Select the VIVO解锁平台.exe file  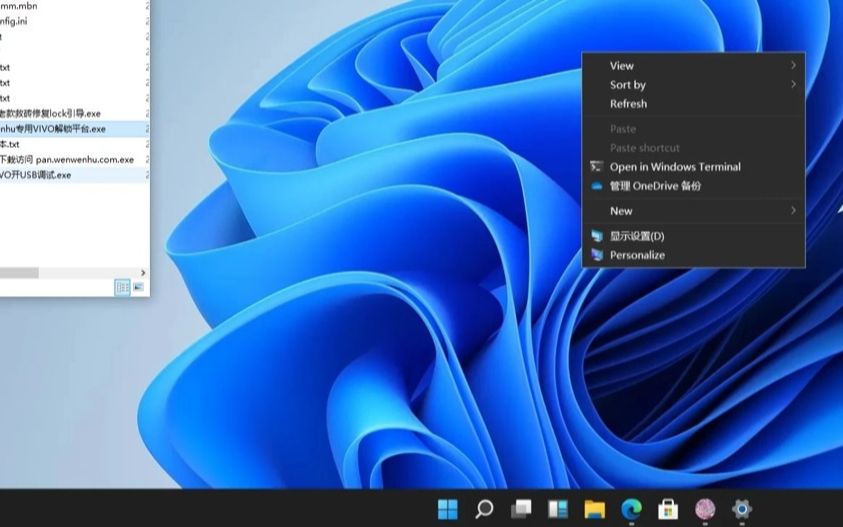coord(53,129)
